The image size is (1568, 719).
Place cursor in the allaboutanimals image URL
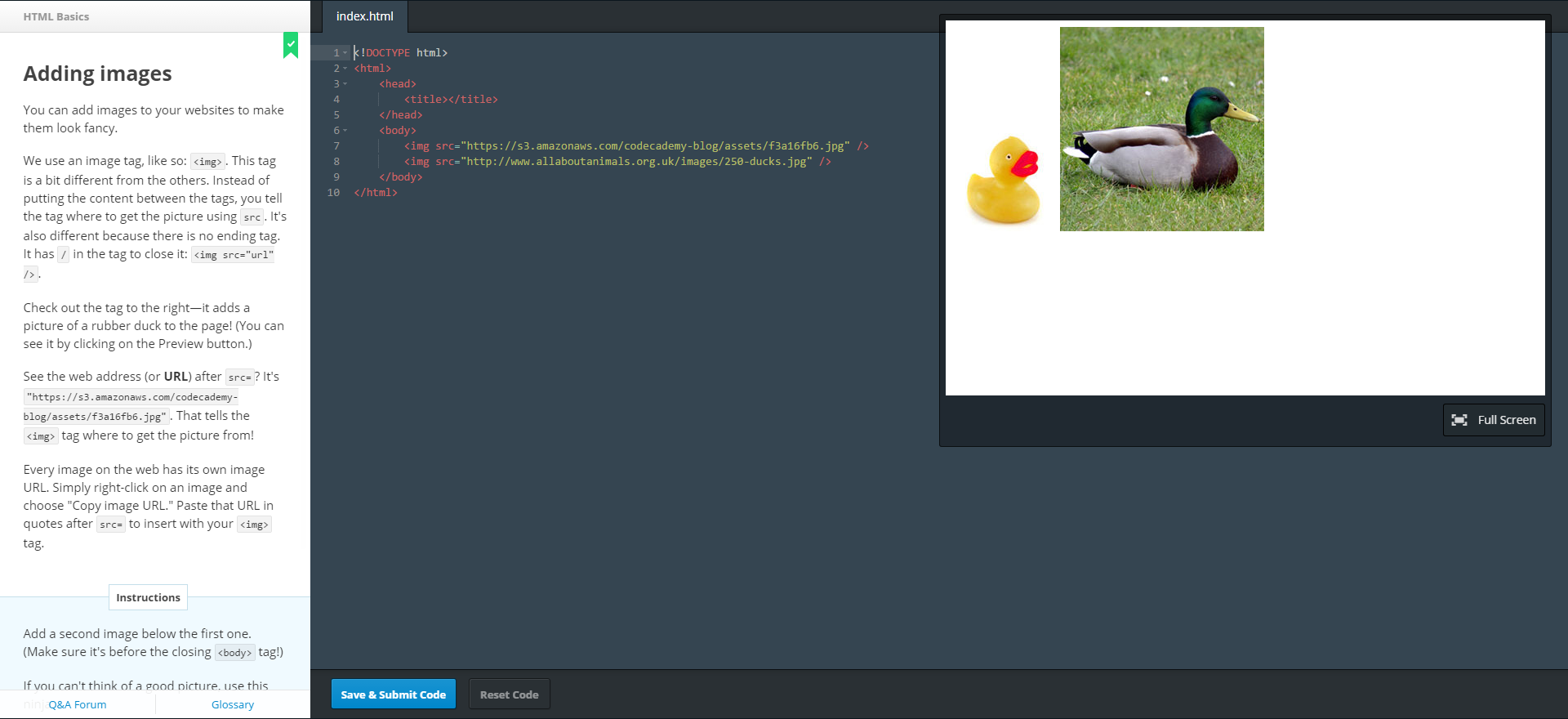tap(637, 162)
